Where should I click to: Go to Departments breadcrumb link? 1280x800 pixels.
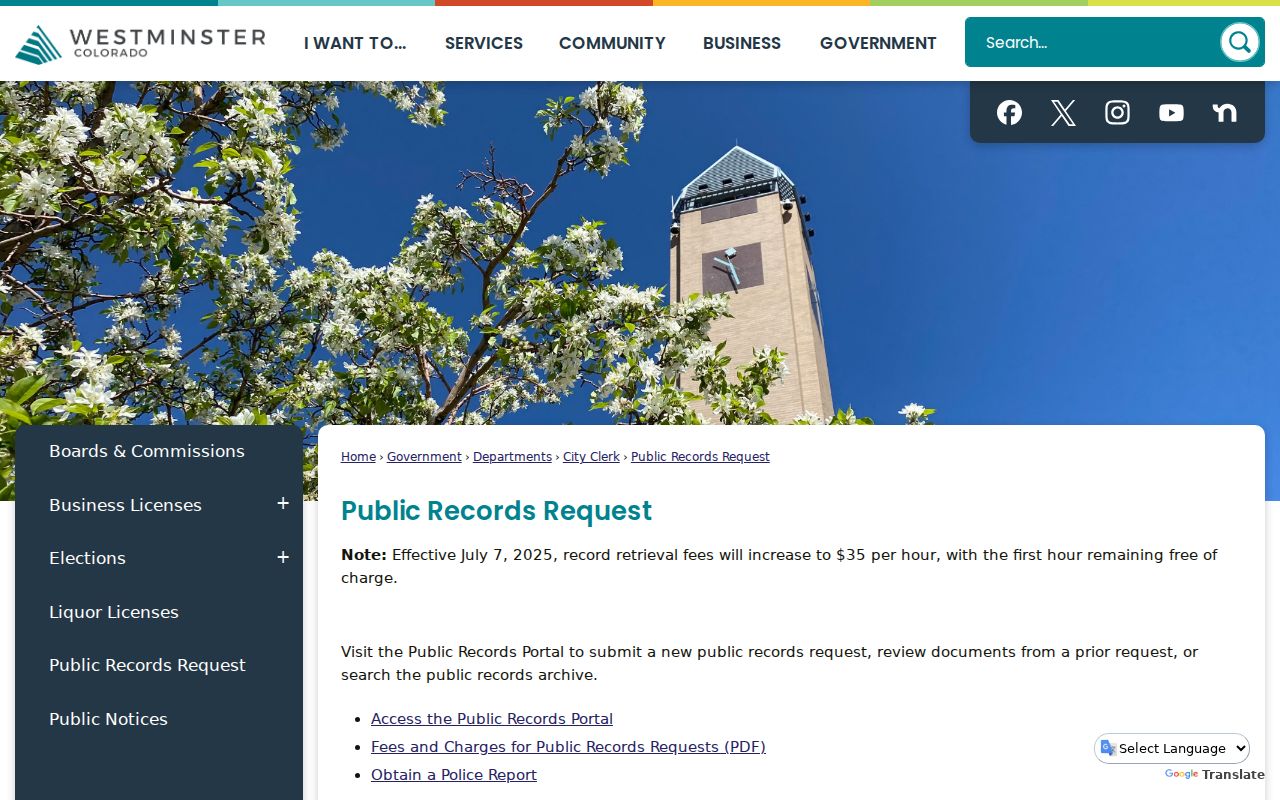click(512, 457)
